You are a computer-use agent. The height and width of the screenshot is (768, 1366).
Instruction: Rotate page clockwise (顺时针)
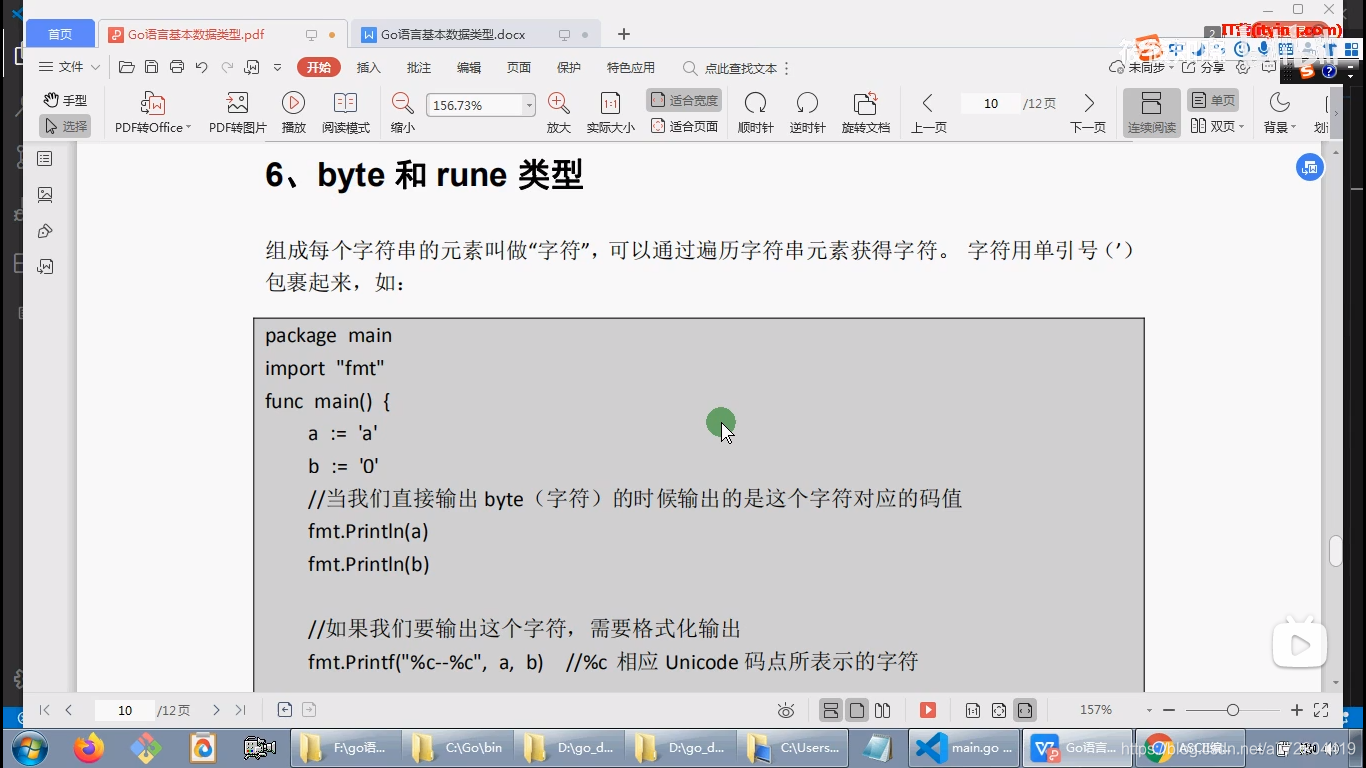(755, 112)
